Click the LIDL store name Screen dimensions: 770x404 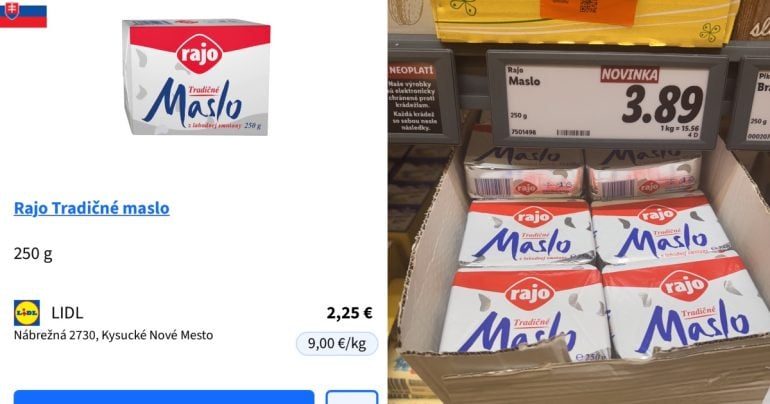[x=67, y=313]
